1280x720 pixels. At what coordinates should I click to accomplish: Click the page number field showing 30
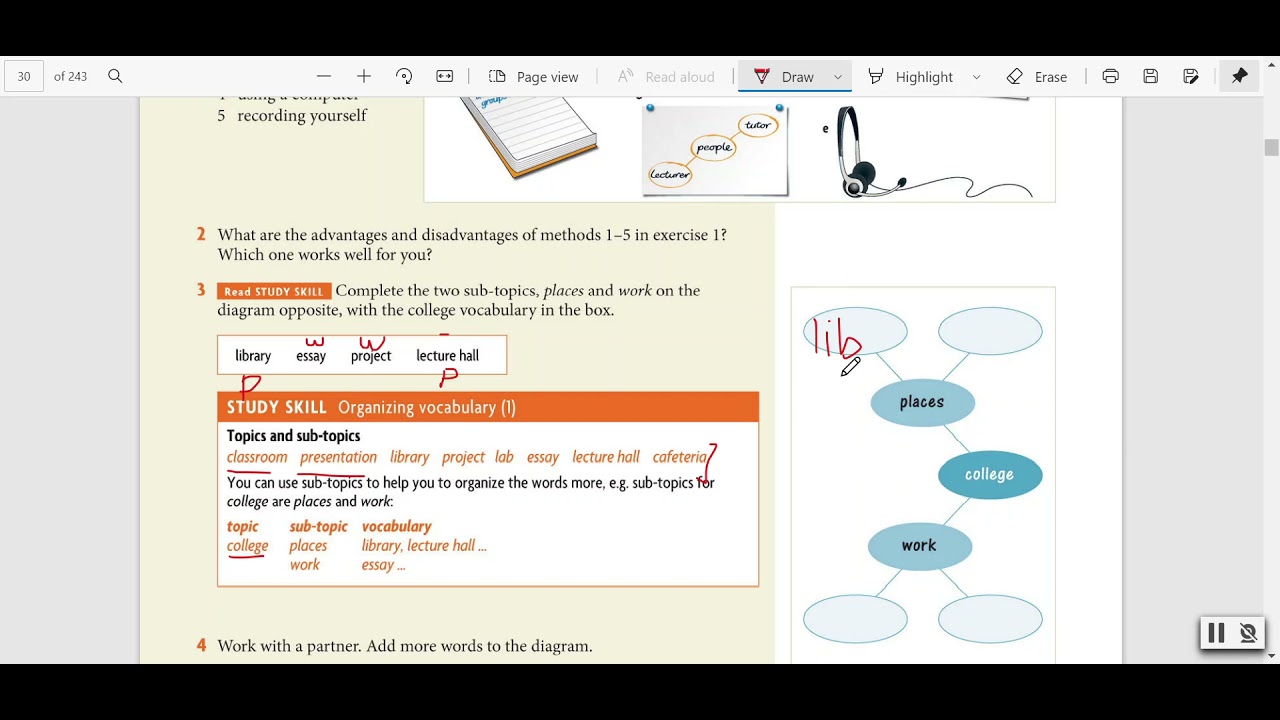(x=24, y=76)
